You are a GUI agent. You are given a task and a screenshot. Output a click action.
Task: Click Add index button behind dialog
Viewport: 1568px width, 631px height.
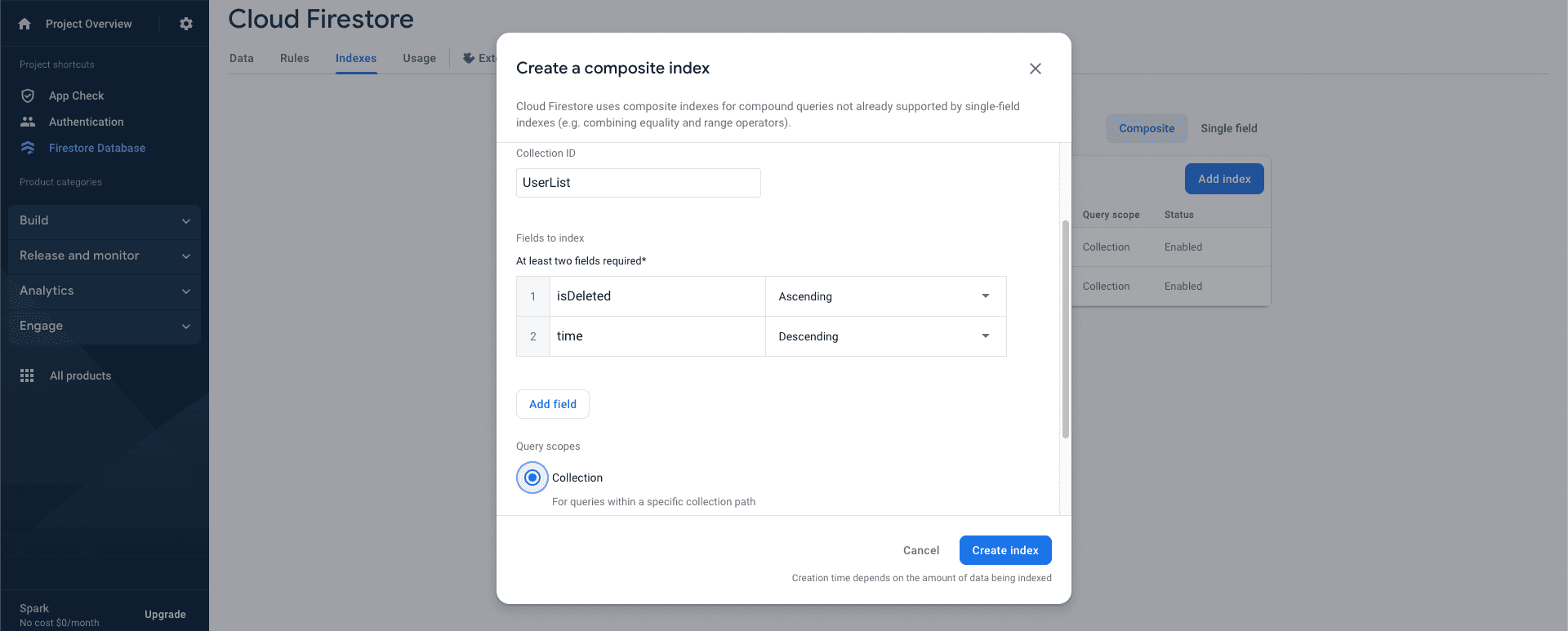(x=1224, y=179)
